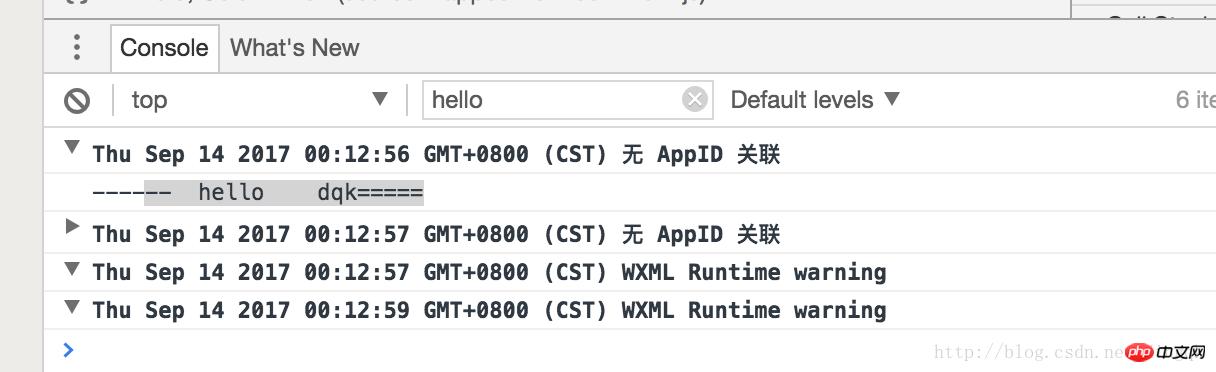Open the console three-dot options menu
Viewport: 1216px width, 372px height.
[x=77, y=47]
